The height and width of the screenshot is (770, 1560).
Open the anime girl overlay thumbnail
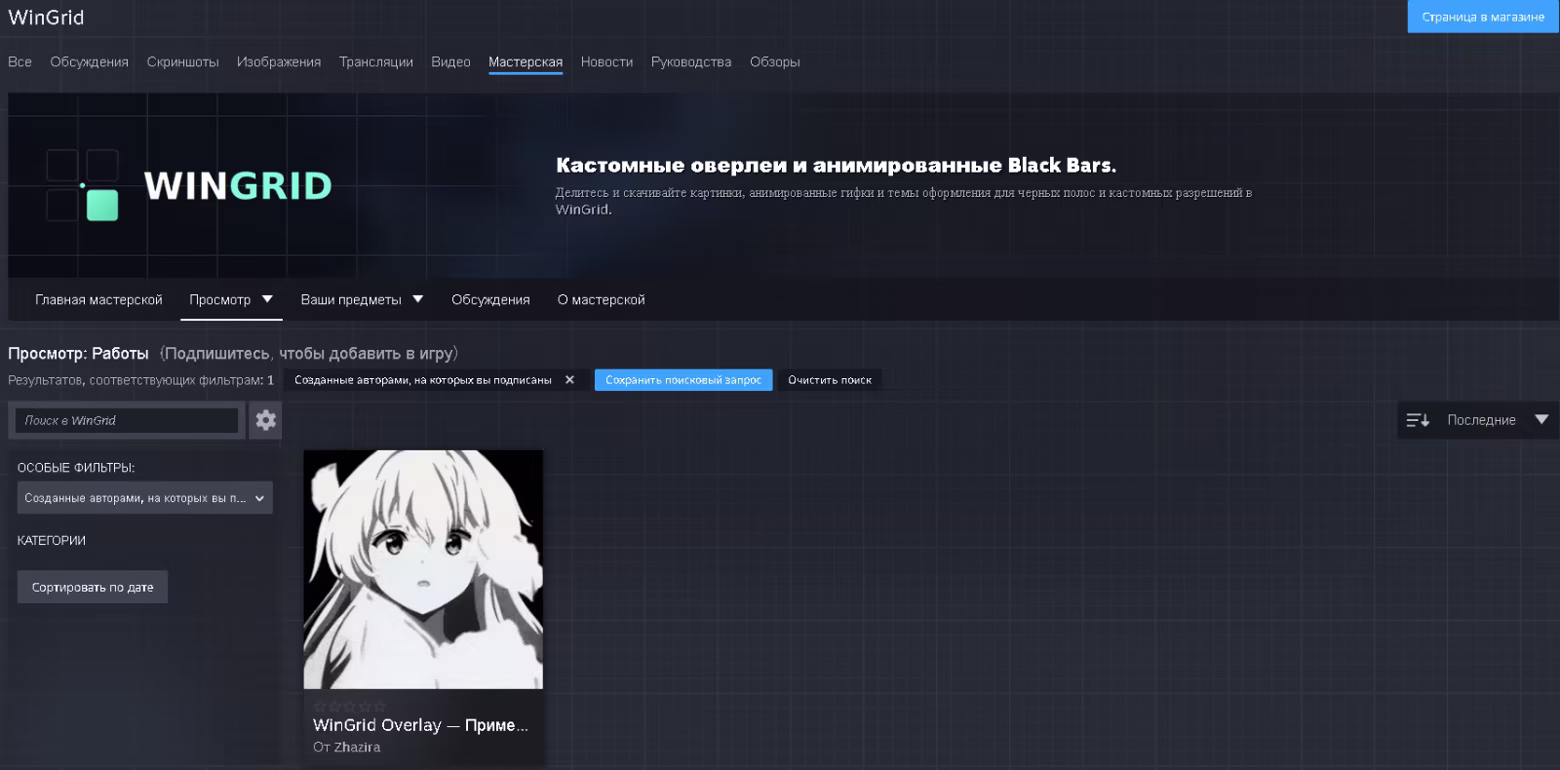(x=424, y=569)
